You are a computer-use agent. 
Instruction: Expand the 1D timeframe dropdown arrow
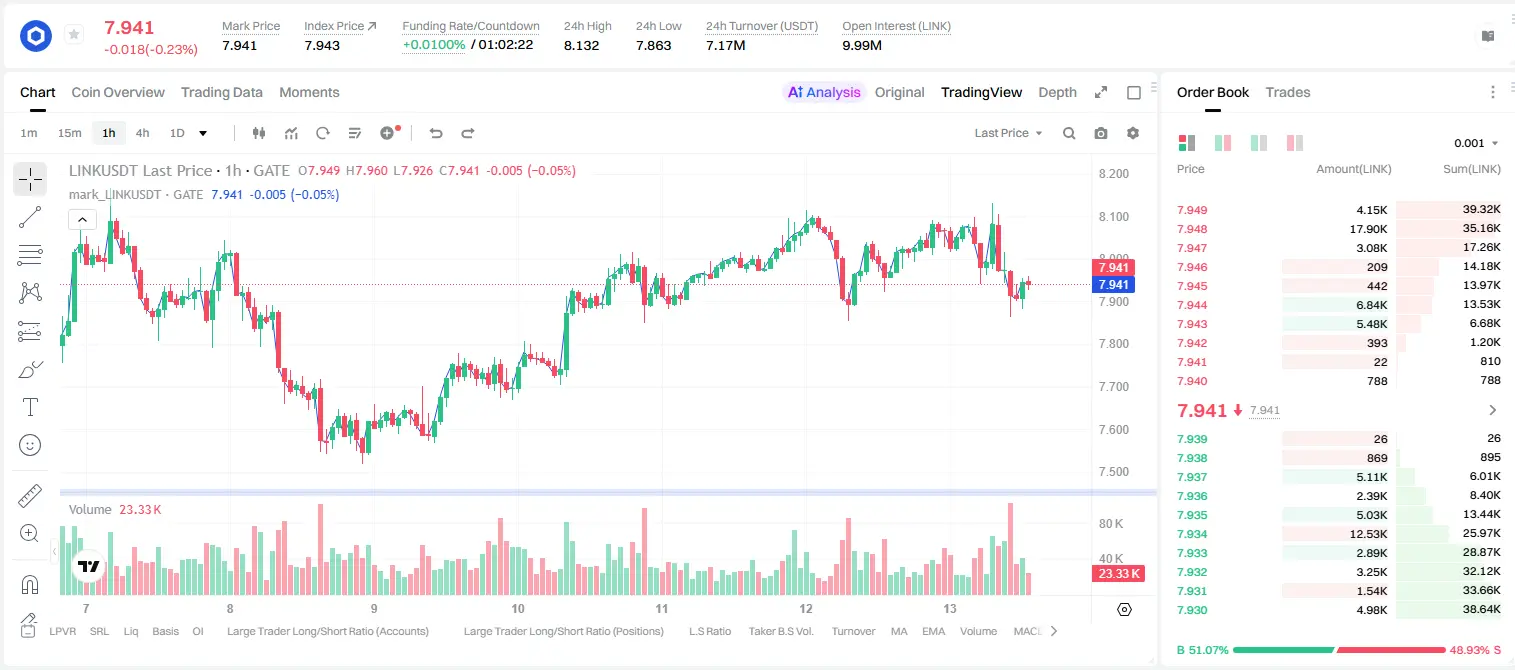click(x=203, y=133)
